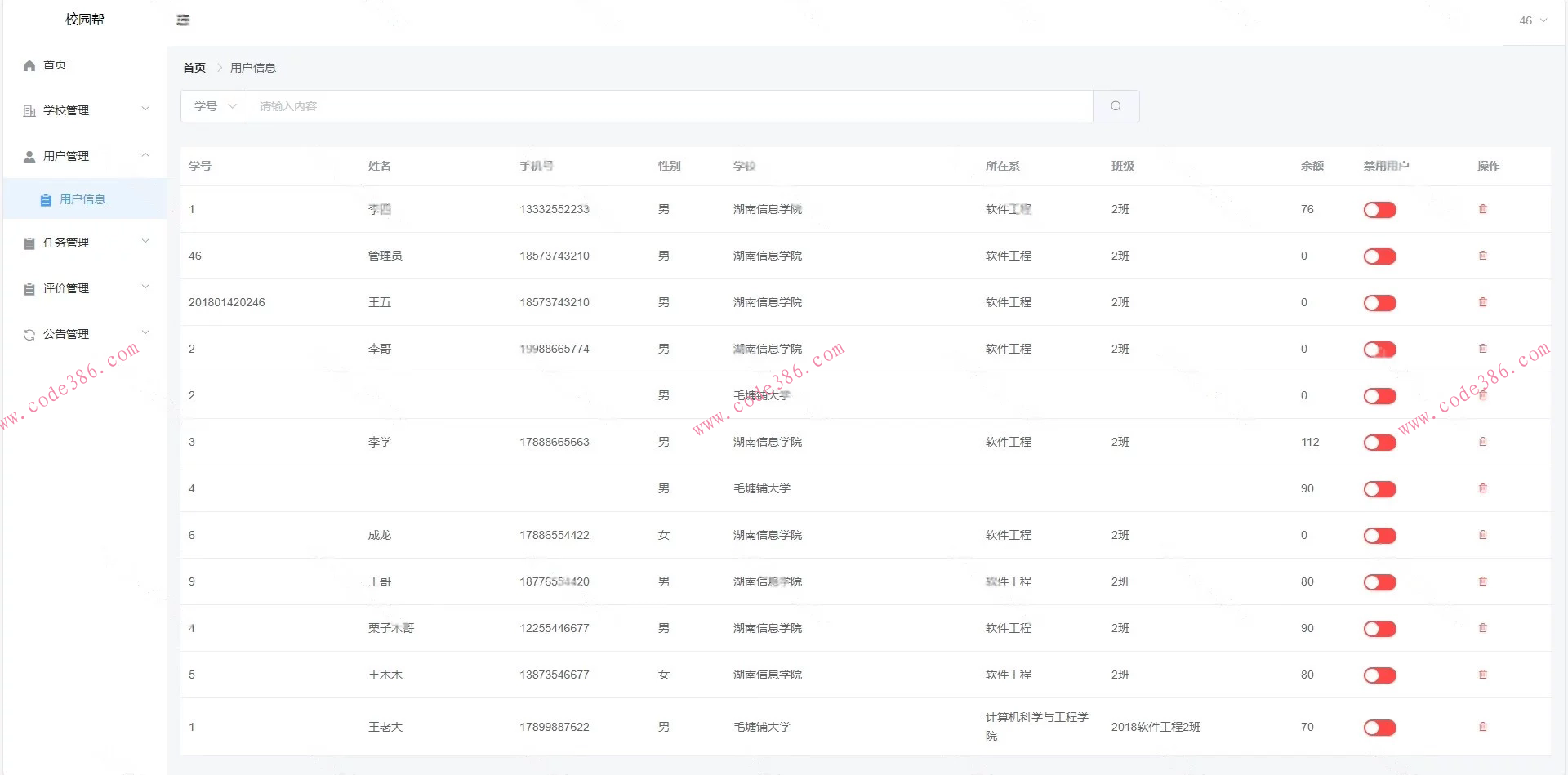Screen dimensions: 1568x775
Task: Toggle the disable switch for 李学
Action: pyautogui.click(x=1379, y=443)
